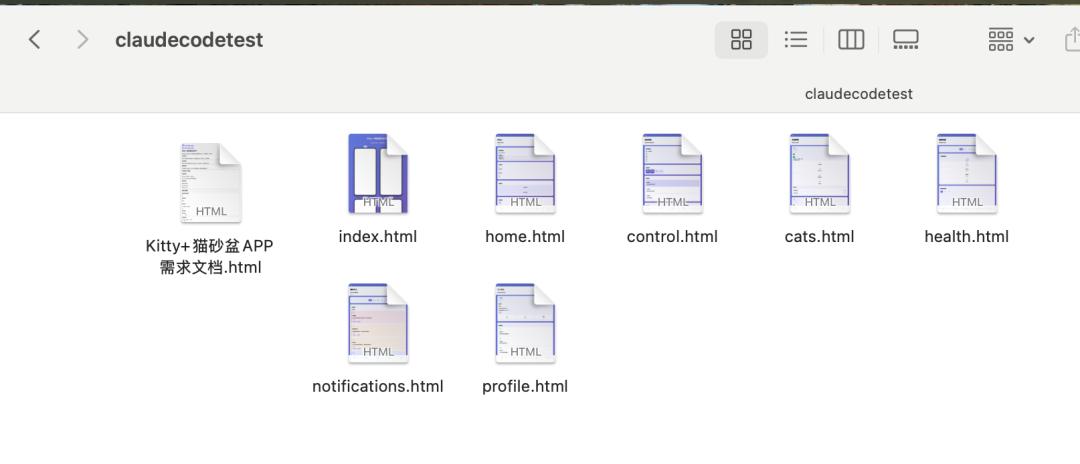Click the profile.html filename label
The image size is (1080, 464).
point(525,386)
